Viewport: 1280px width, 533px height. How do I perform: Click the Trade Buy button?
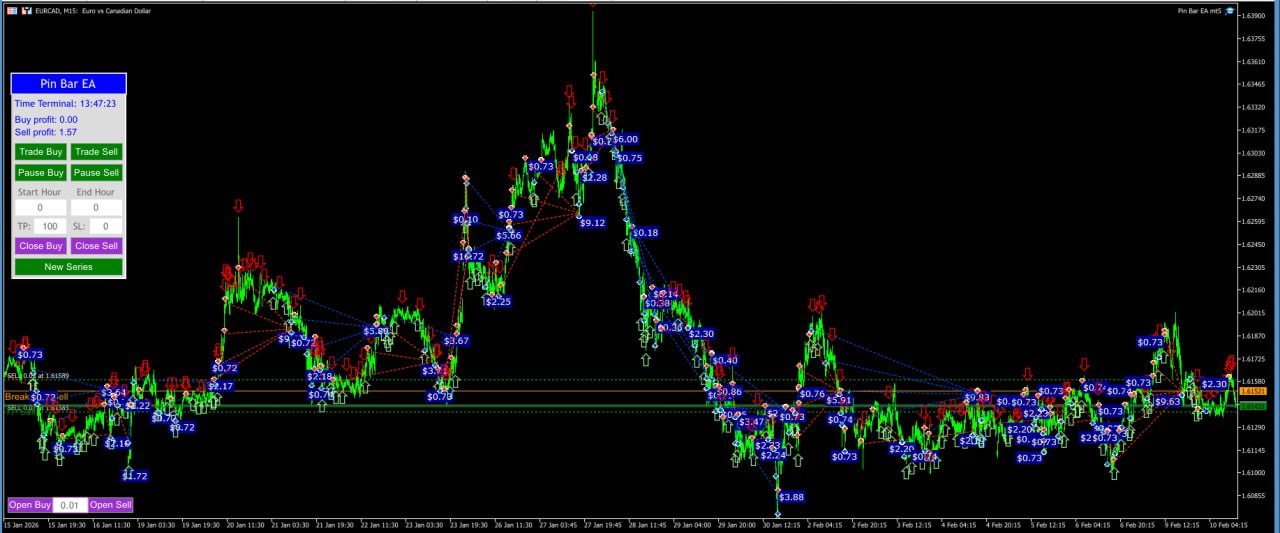(41, 152)
